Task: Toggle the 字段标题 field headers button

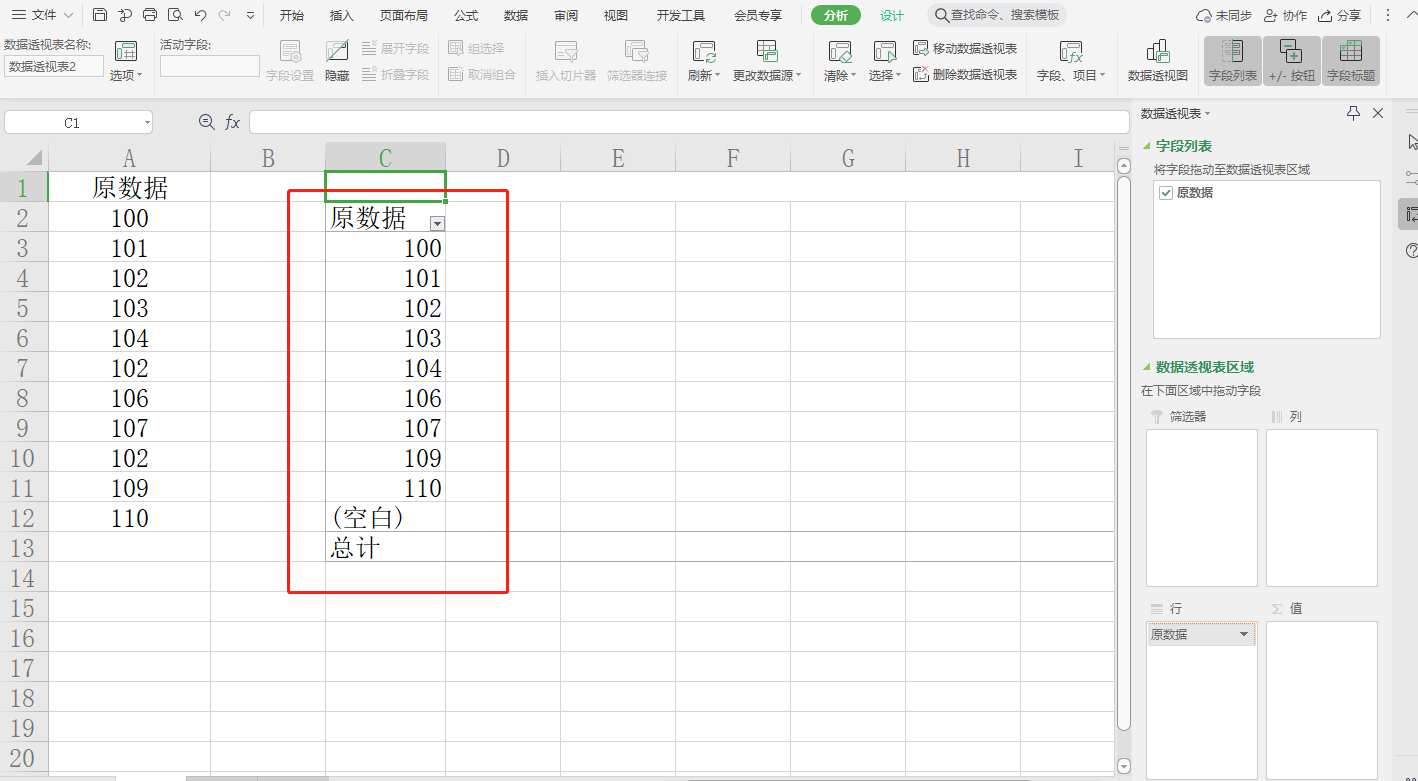Action: (1350, 61)
